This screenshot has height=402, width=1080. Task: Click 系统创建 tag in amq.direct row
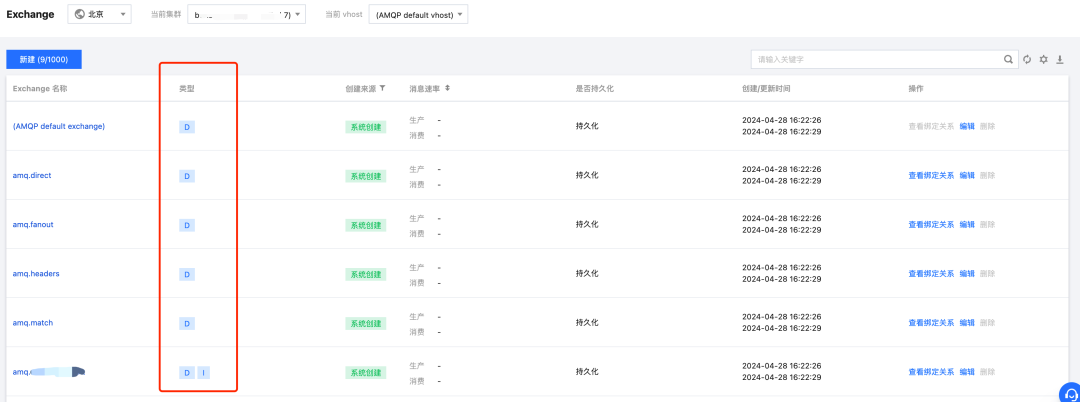coord(366,176)
